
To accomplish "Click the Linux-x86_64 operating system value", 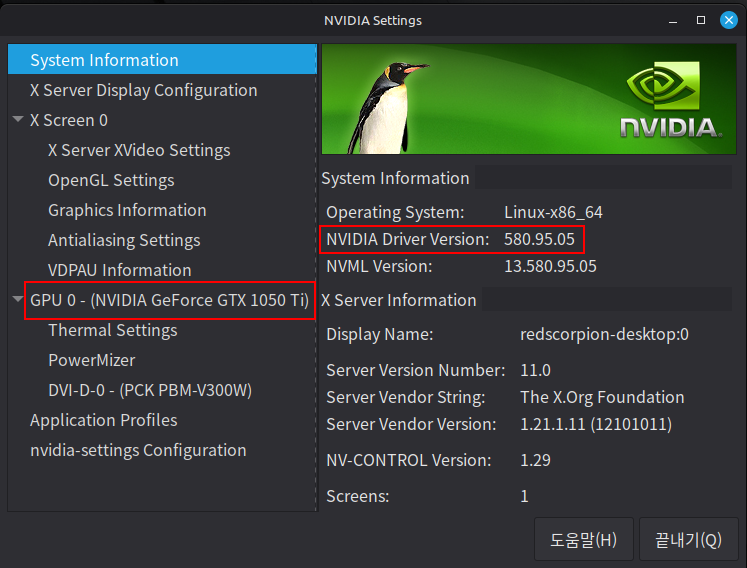I will coord(553,212).
